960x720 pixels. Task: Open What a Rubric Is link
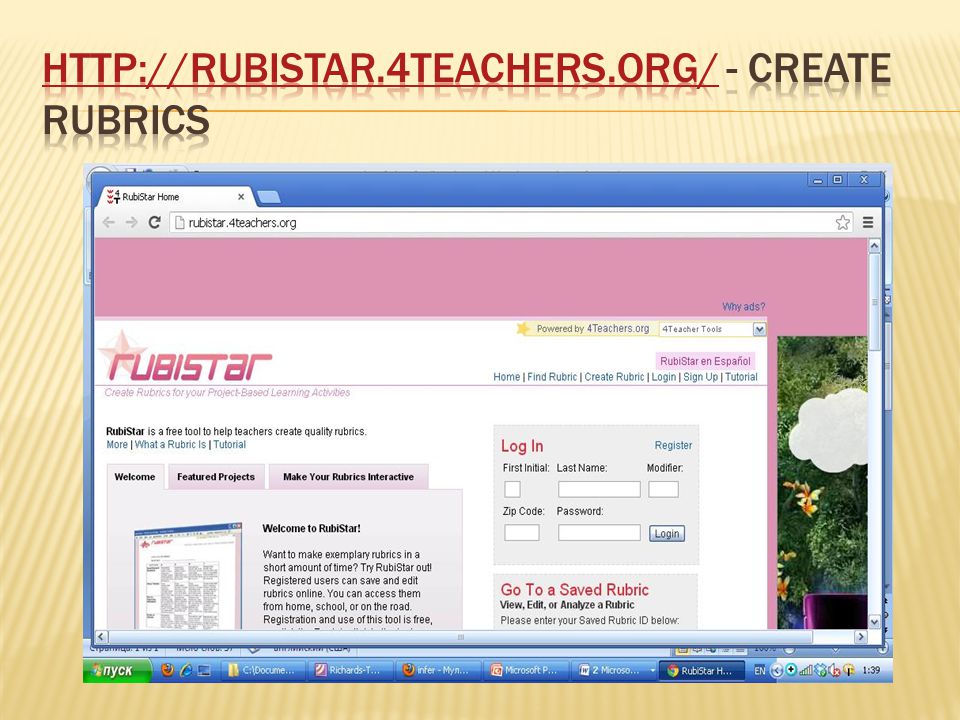pos(170,444)
